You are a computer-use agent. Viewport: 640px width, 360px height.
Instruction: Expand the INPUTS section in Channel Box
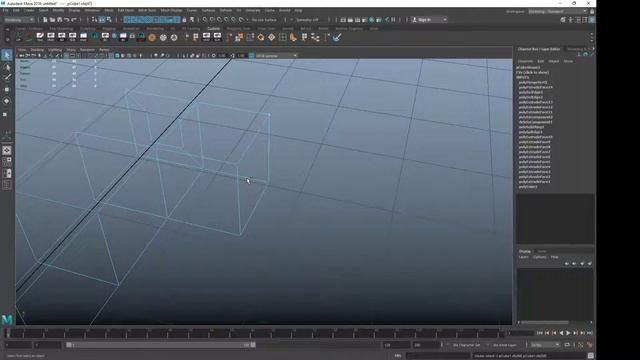coord(522,77)
